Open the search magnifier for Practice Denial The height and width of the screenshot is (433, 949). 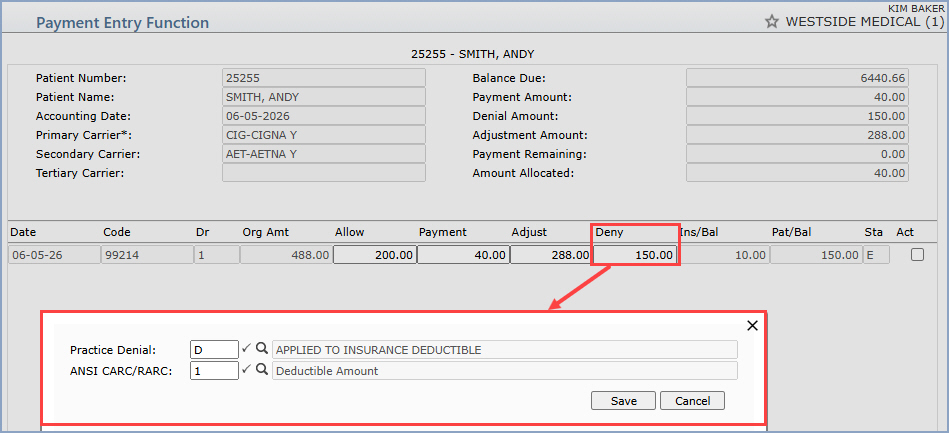[261, 348]
